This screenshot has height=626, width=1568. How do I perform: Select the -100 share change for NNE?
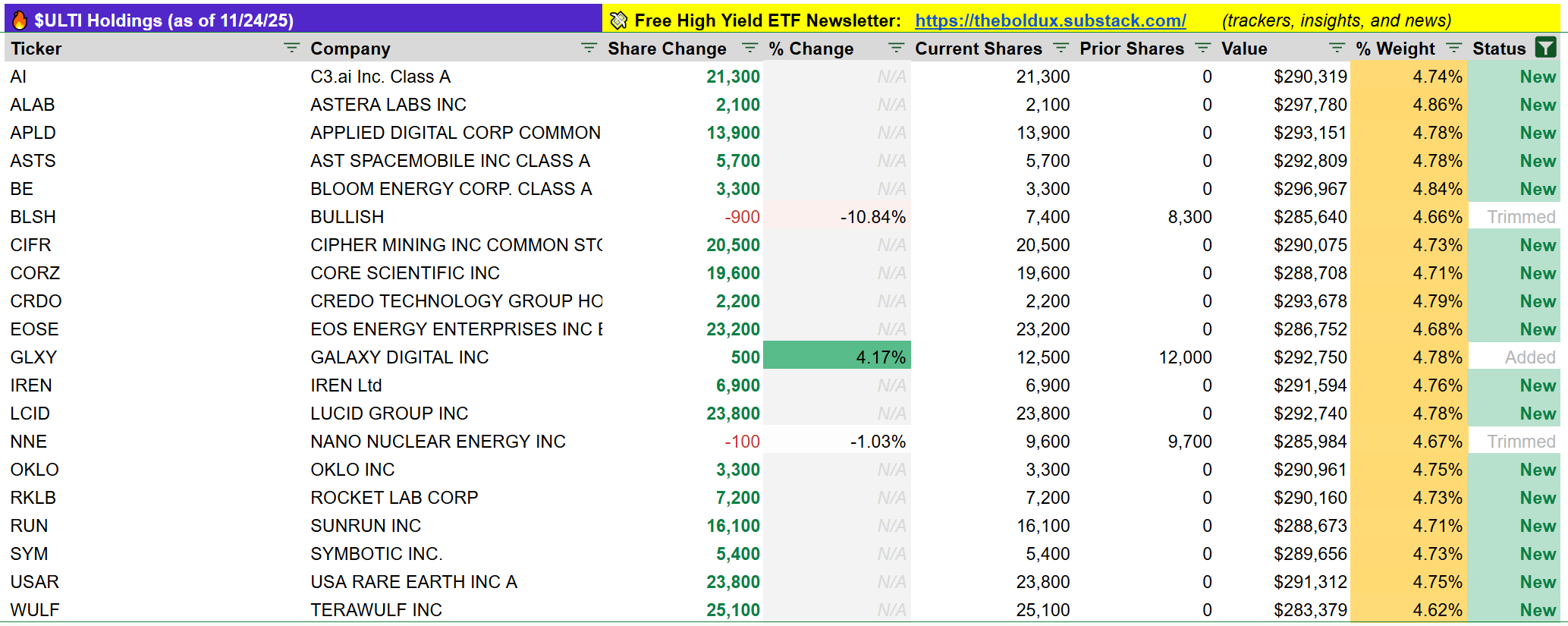(x=683, y=442)
